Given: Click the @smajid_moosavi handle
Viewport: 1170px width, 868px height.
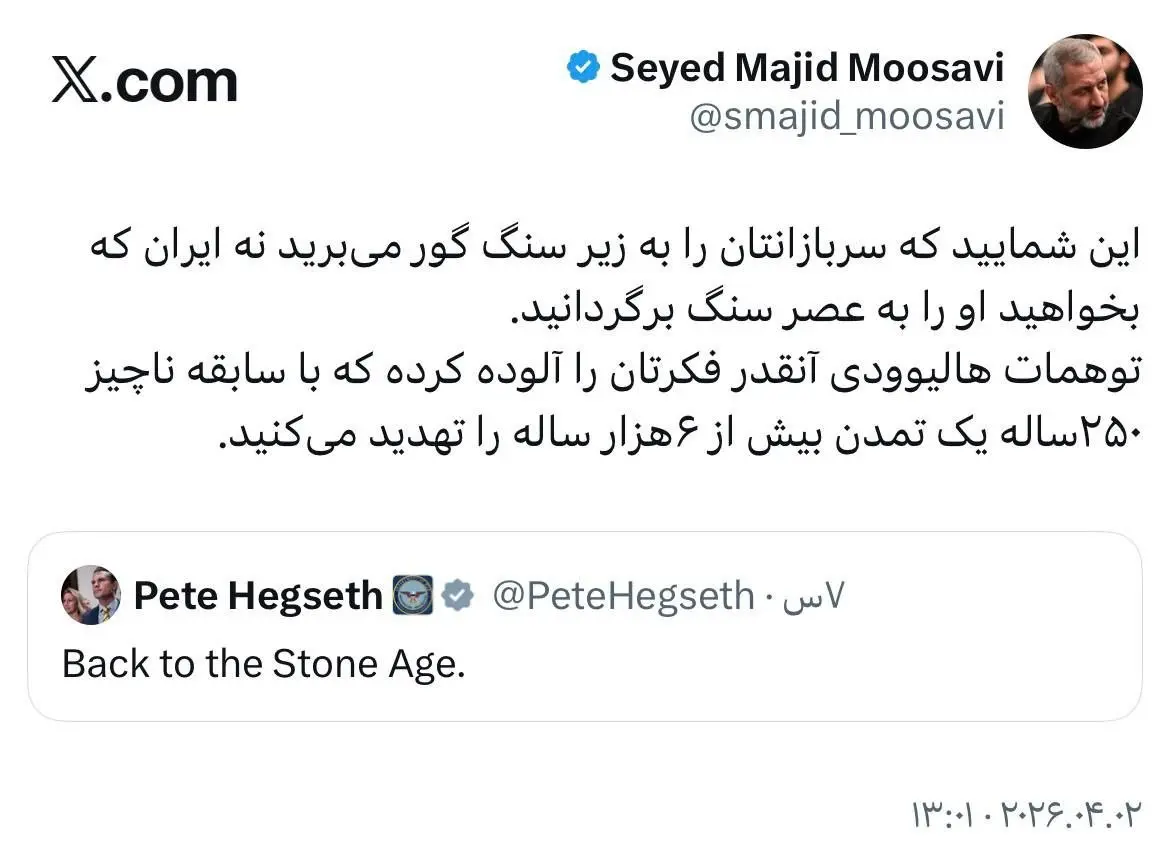Looking at the screenshot, I should [x=847, y=117].
